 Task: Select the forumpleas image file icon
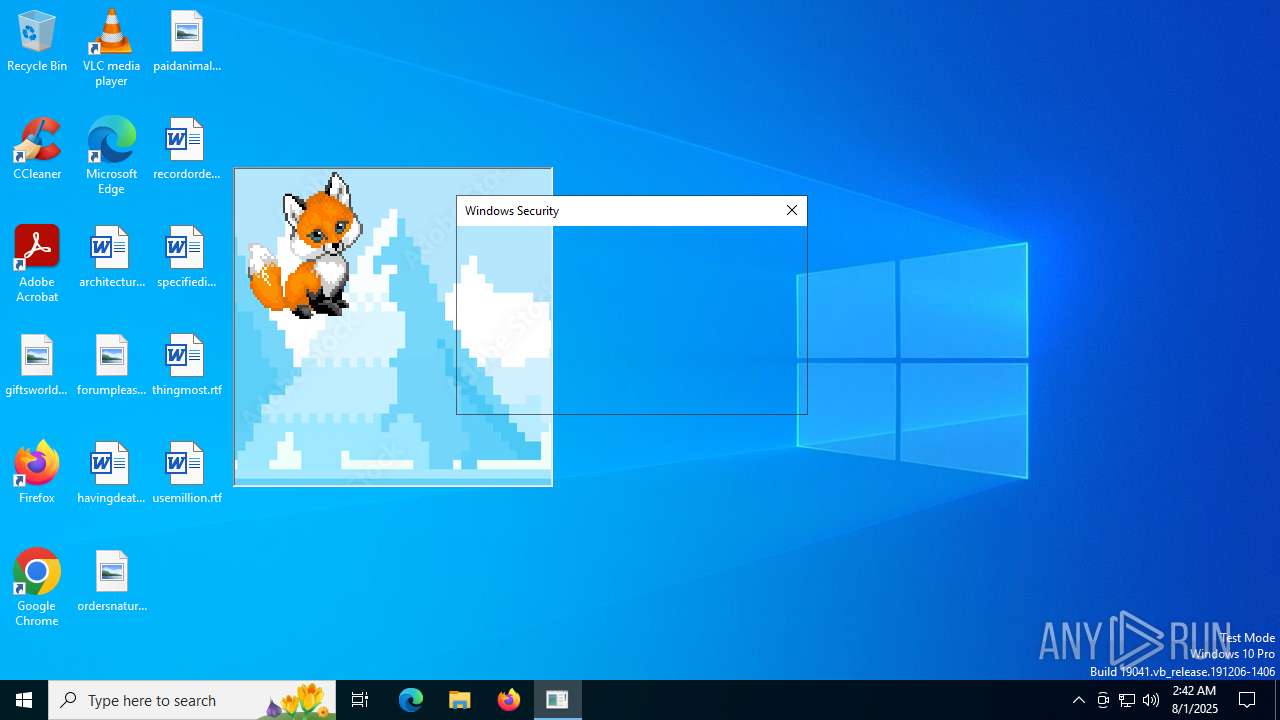click(x=111, y=365)
